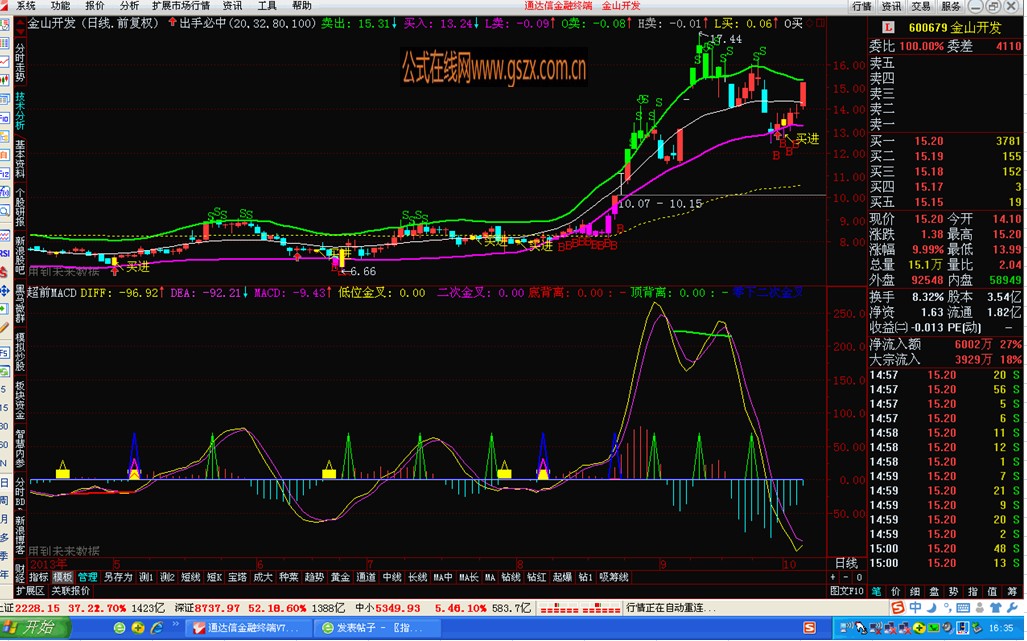Select the 起爆 indicator template
This screenshot has width=1027, height=641.
[562, 577]
